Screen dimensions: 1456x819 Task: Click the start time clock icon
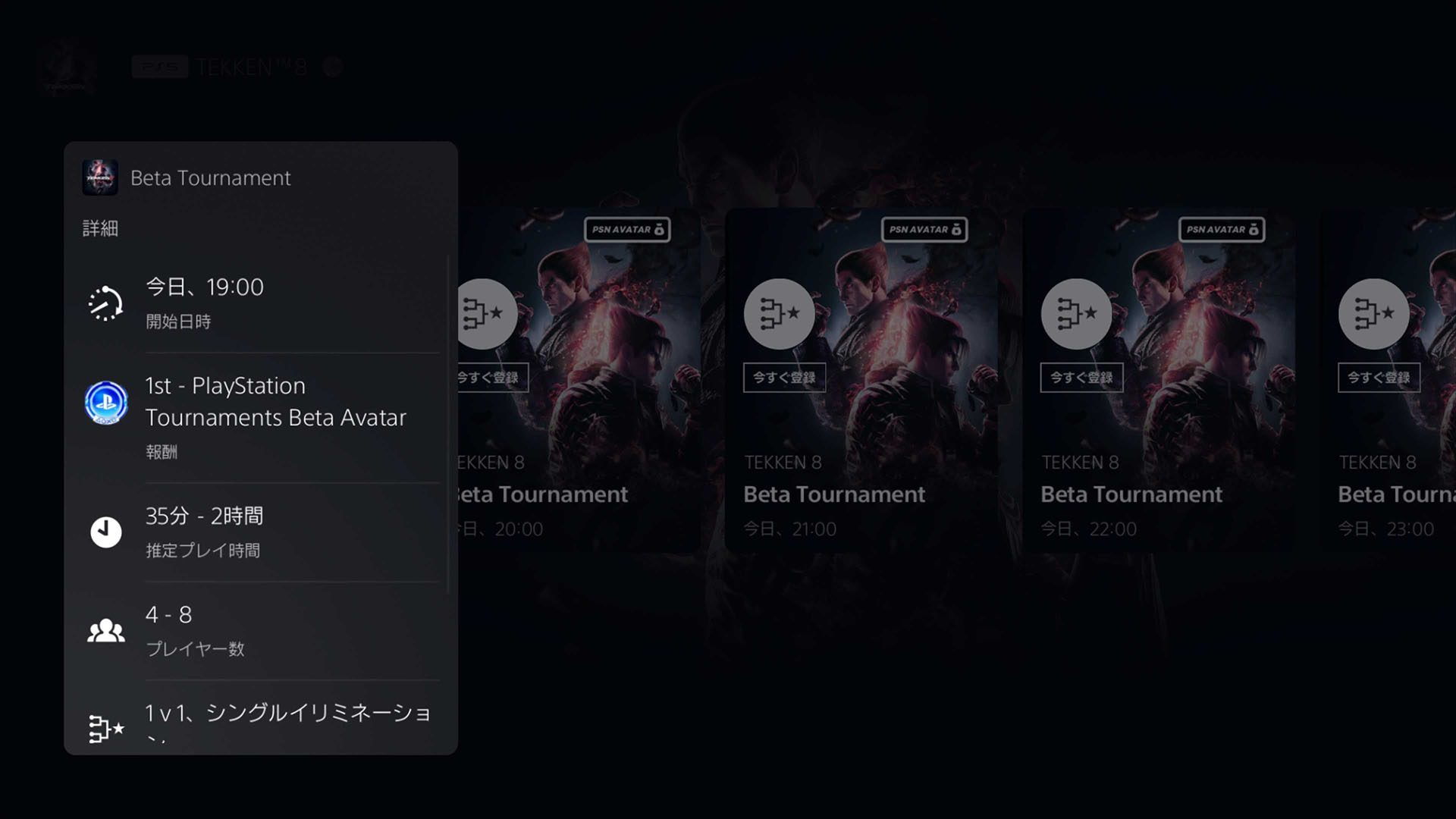[105, 303]
